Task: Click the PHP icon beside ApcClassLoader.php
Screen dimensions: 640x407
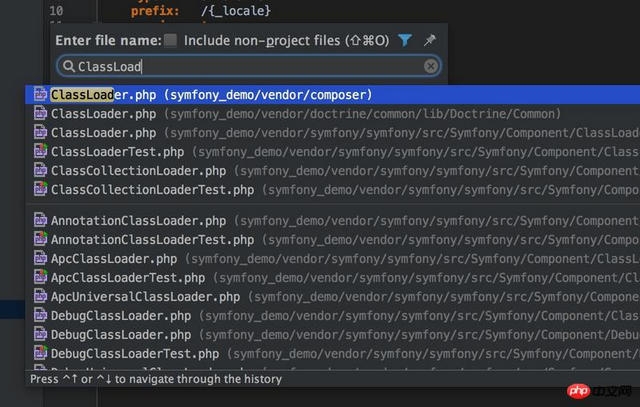Action: [41, 258]
